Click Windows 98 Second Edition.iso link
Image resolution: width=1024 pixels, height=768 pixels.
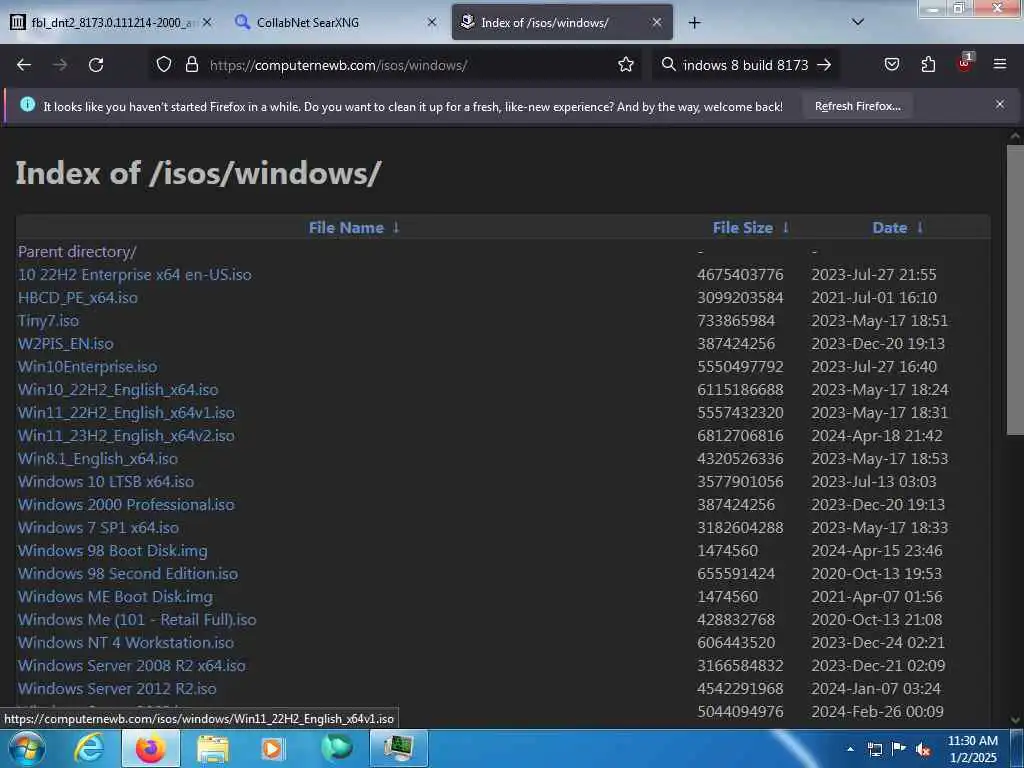128,573
